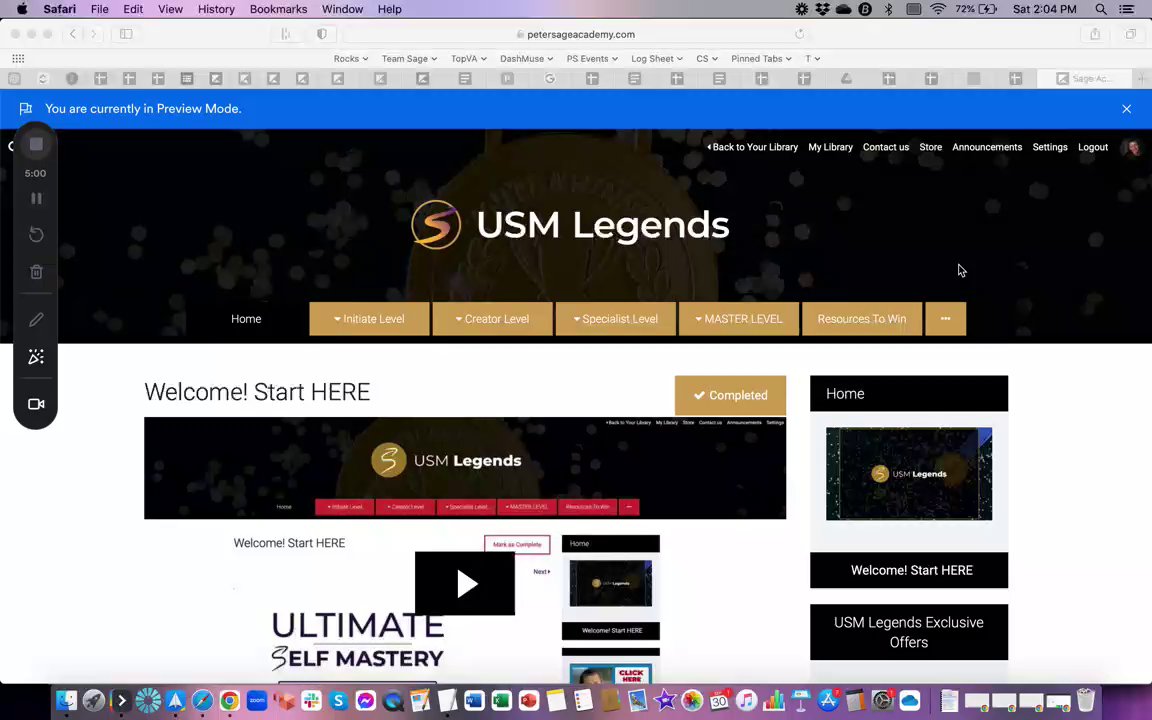Open the favorites grid icon
This screenshot has height=720, width=1152.
[x=18, y=59]
